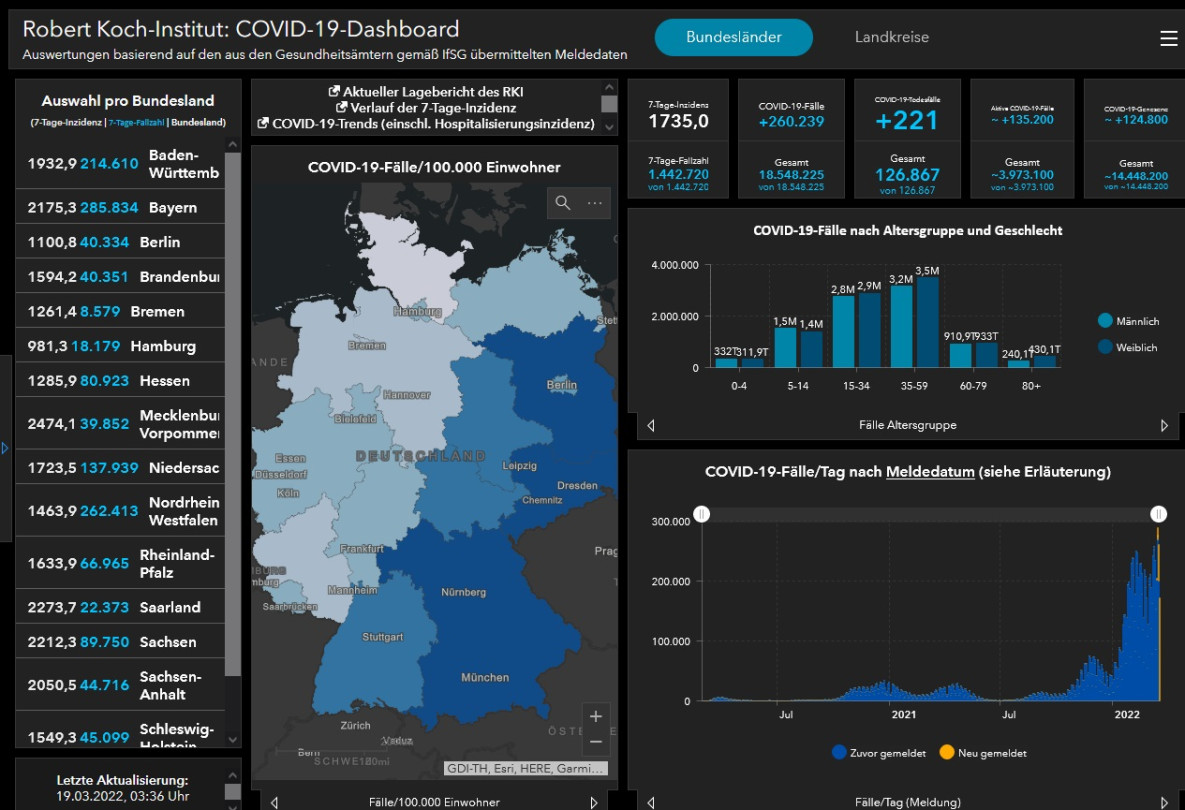Zoom in on the map with plus
1185x810 pixels.
point(596,716)
